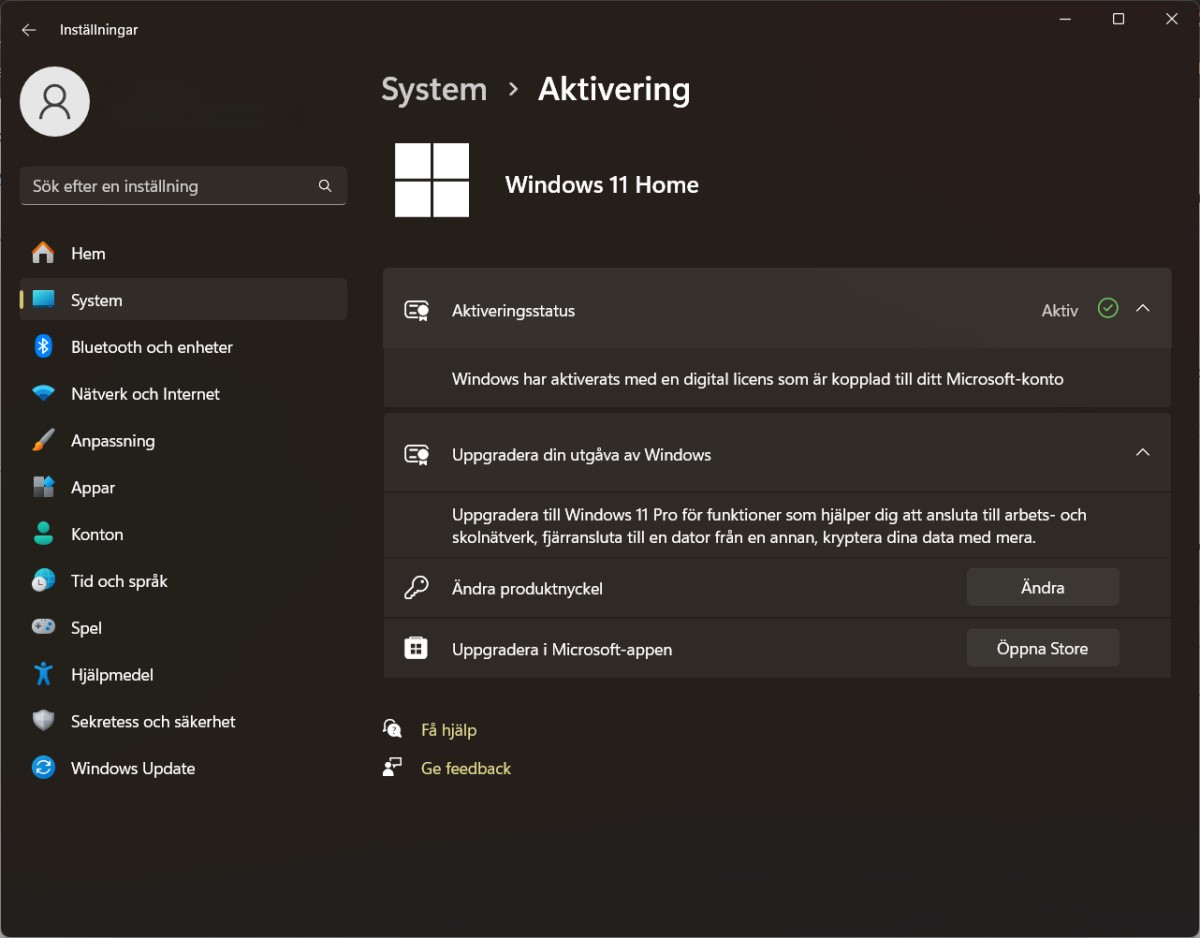This screenshot has height=938, width=1200.
Task: Click the Hem house icon
Action: (43, 253)
